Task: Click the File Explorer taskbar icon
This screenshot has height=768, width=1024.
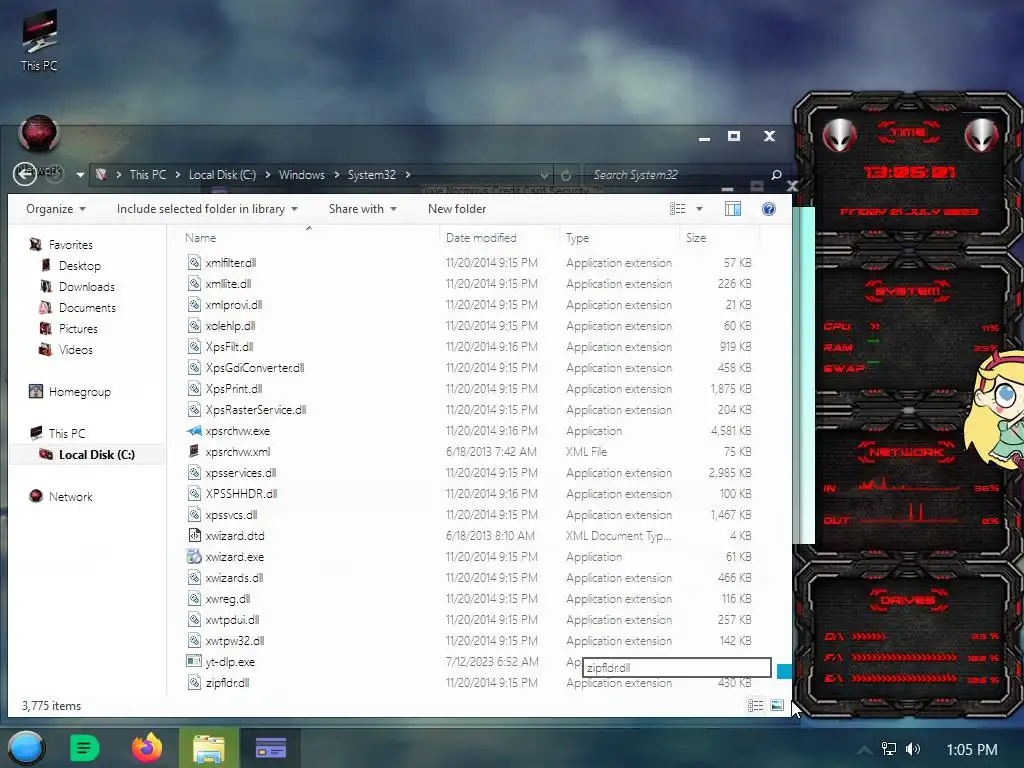Action: pyautogui.click(x=209, y=748)
